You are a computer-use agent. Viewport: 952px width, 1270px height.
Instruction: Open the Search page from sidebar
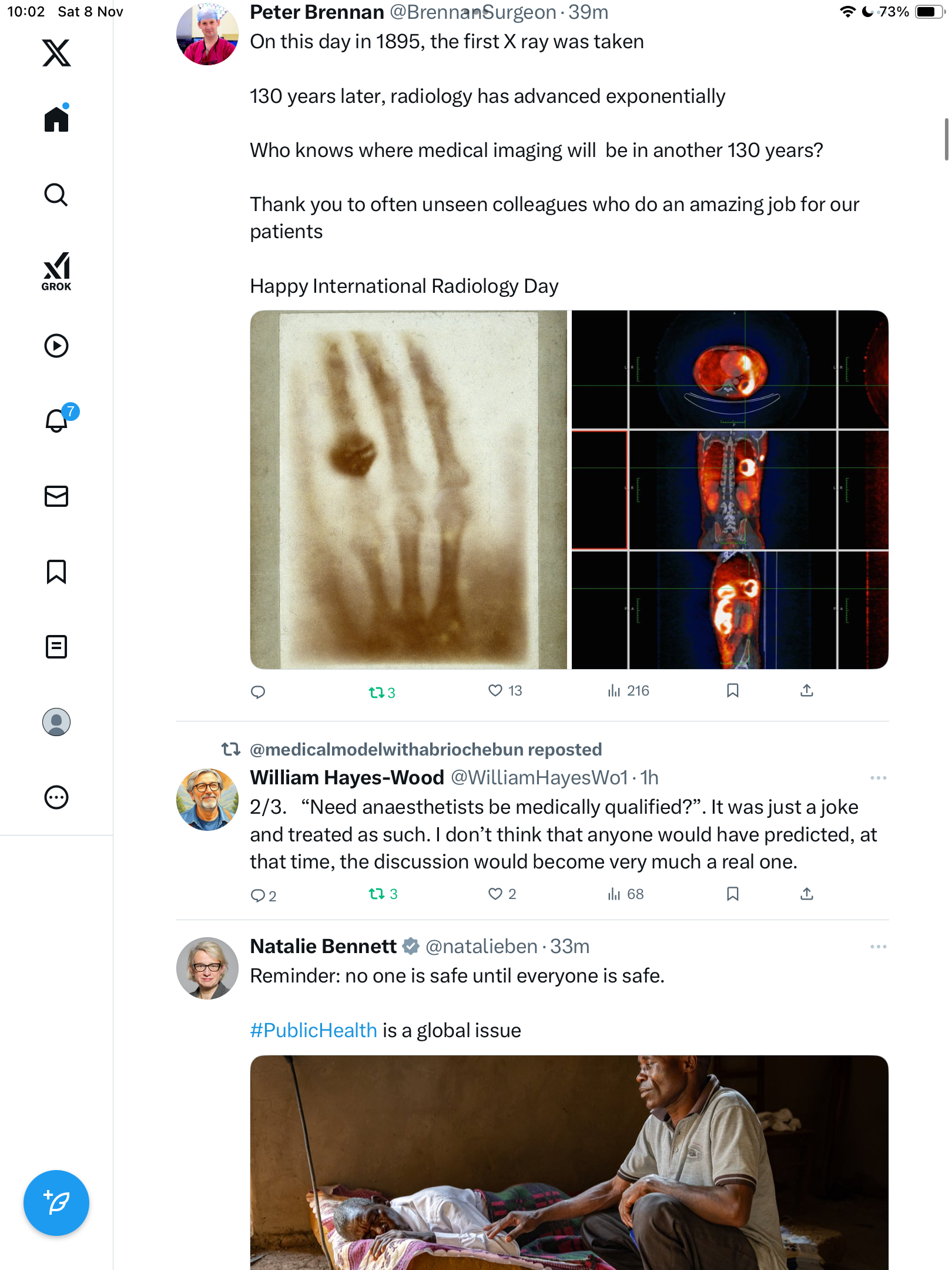click(x=56, y=195)
